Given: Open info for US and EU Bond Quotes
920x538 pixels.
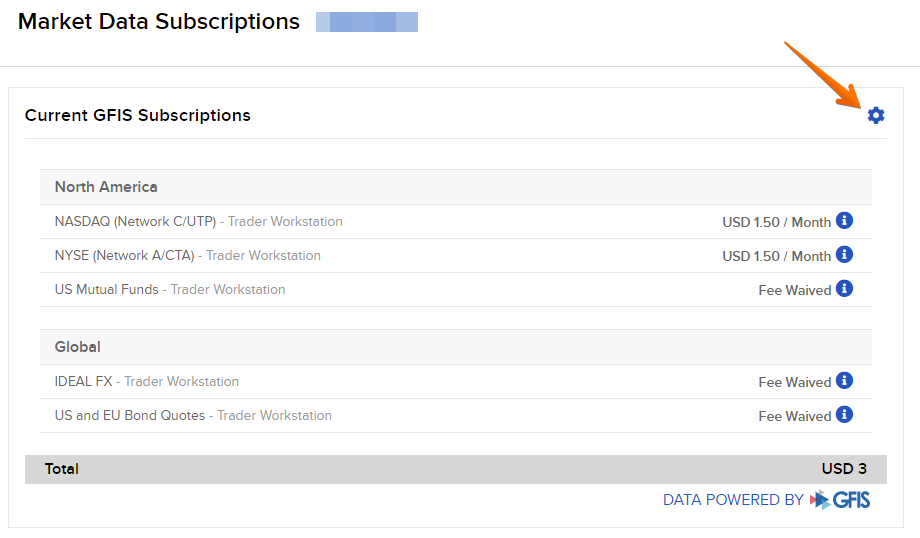Looking at the screenshot, I should pos(844,415).
